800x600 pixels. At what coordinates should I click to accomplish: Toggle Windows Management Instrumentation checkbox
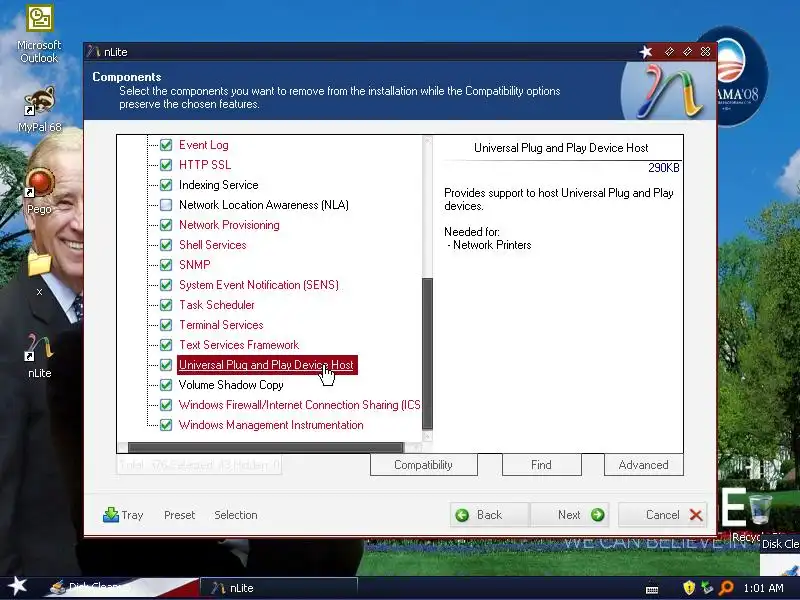coord(166,425)
